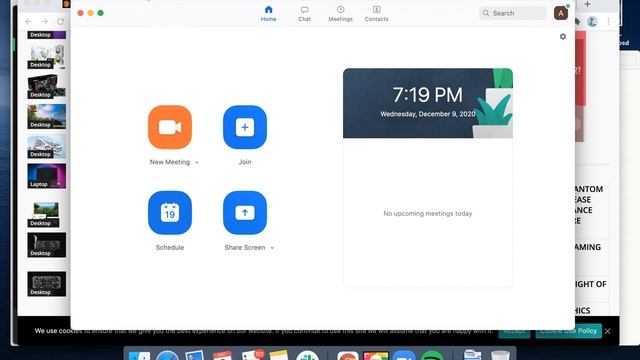
Task: Switch to the Home tab
Action: click(269, 13)
